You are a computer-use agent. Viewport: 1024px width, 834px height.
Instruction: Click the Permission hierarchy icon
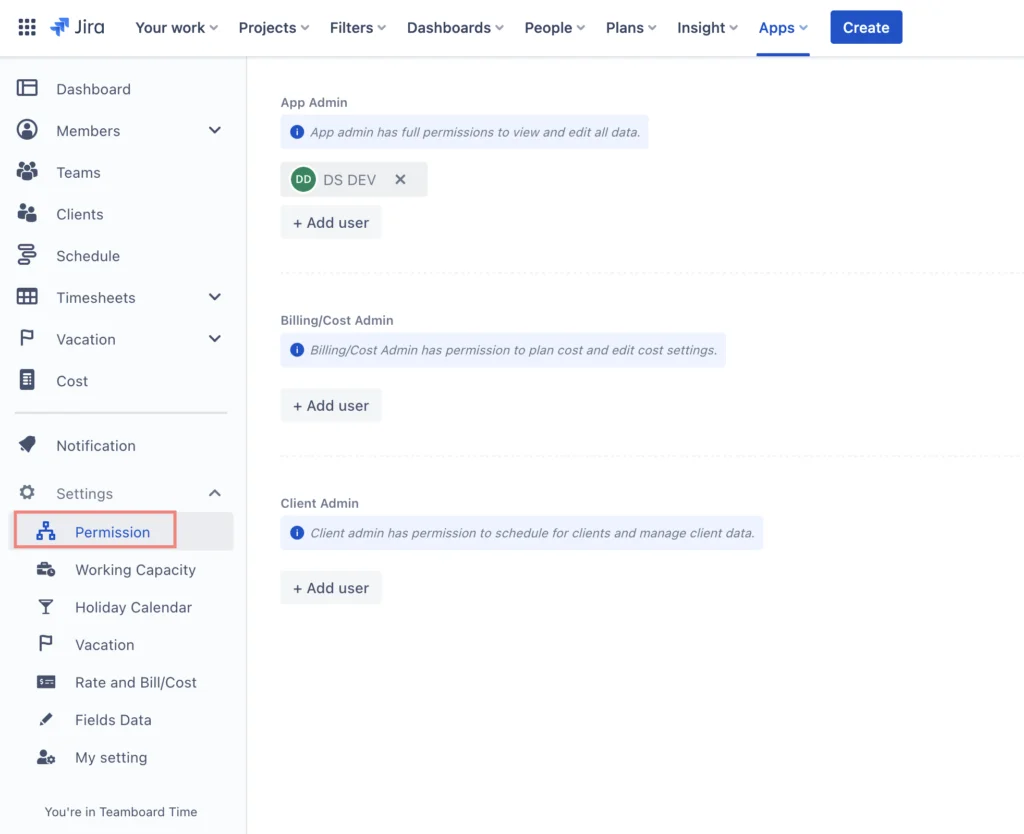pyautogui.click(x=46, y=532)
